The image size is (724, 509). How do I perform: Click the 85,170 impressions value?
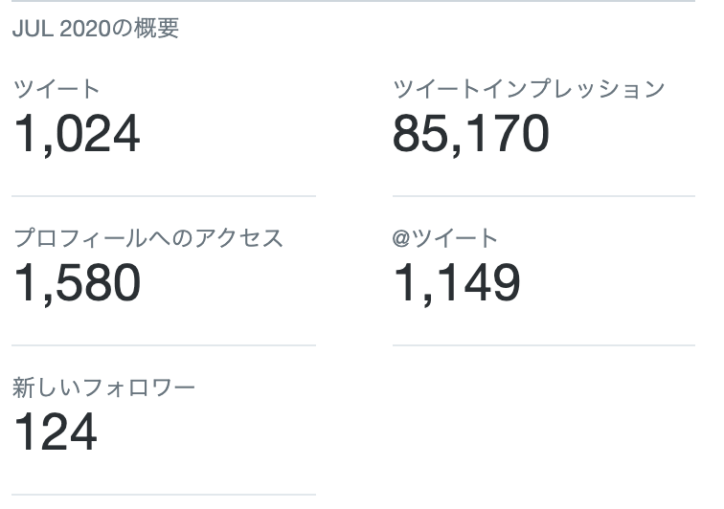click(x=471, y=134)
